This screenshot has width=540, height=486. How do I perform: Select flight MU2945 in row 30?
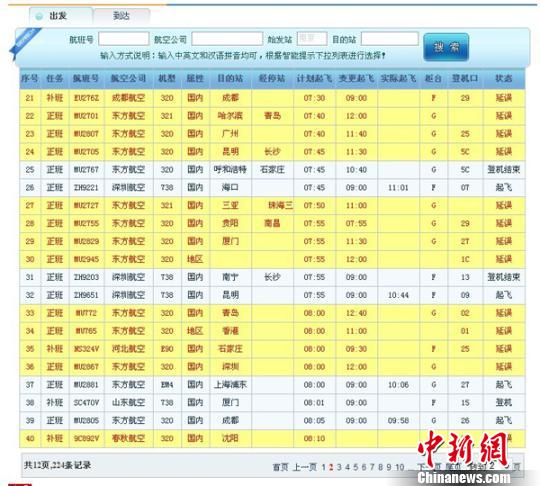(86, 259)
